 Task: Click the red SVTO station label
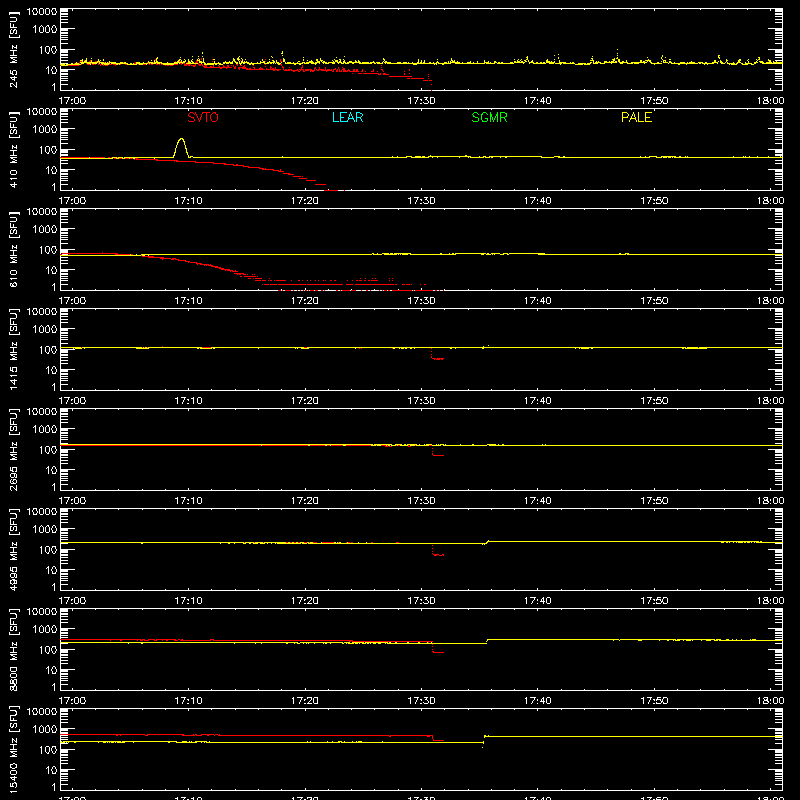point(203,117)
